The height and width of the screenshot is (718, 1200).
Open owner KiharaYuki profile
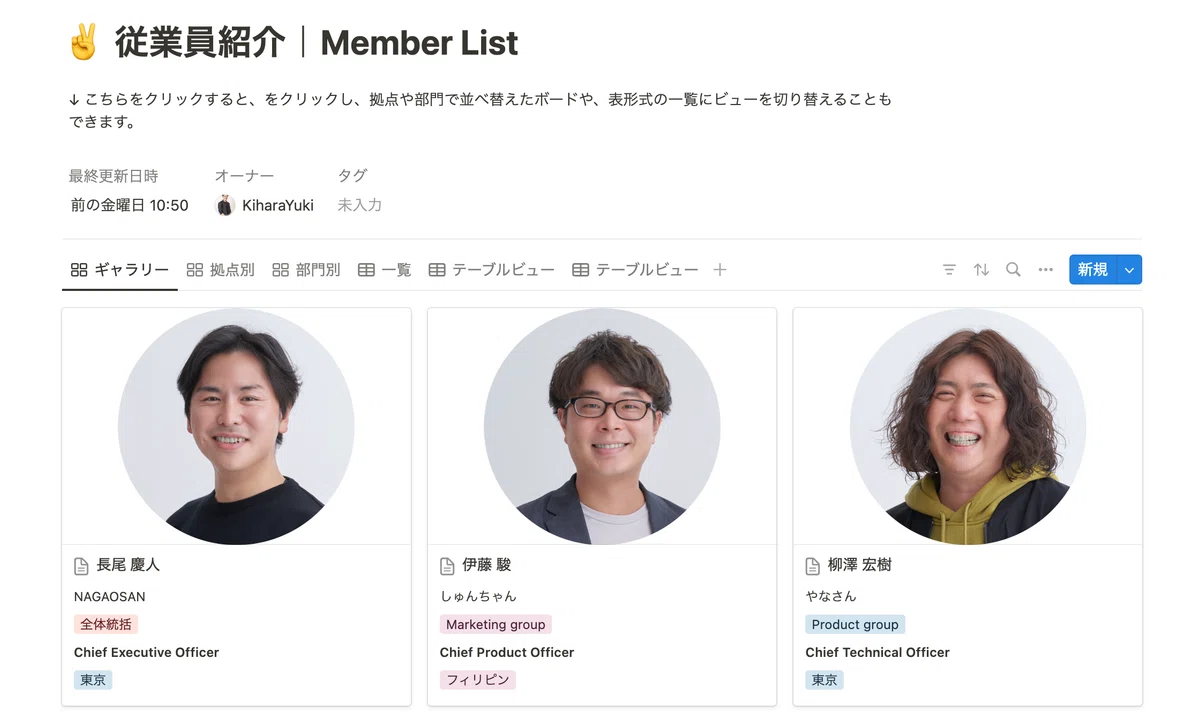click(x=265, y=205)
